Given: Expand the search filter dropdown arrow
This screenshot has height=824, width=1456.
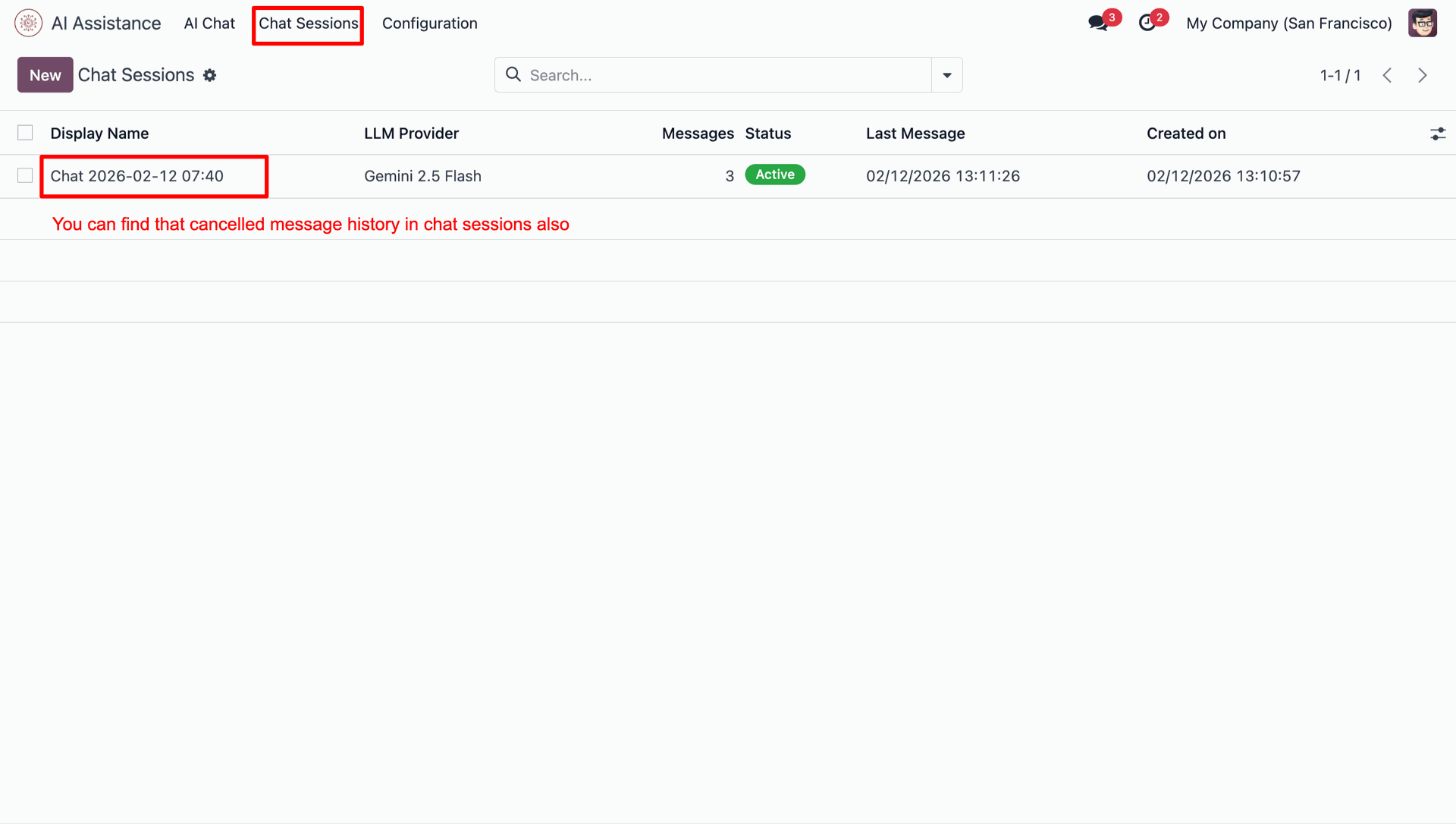Looking at the screenshot, I should (x=946, y=75).
